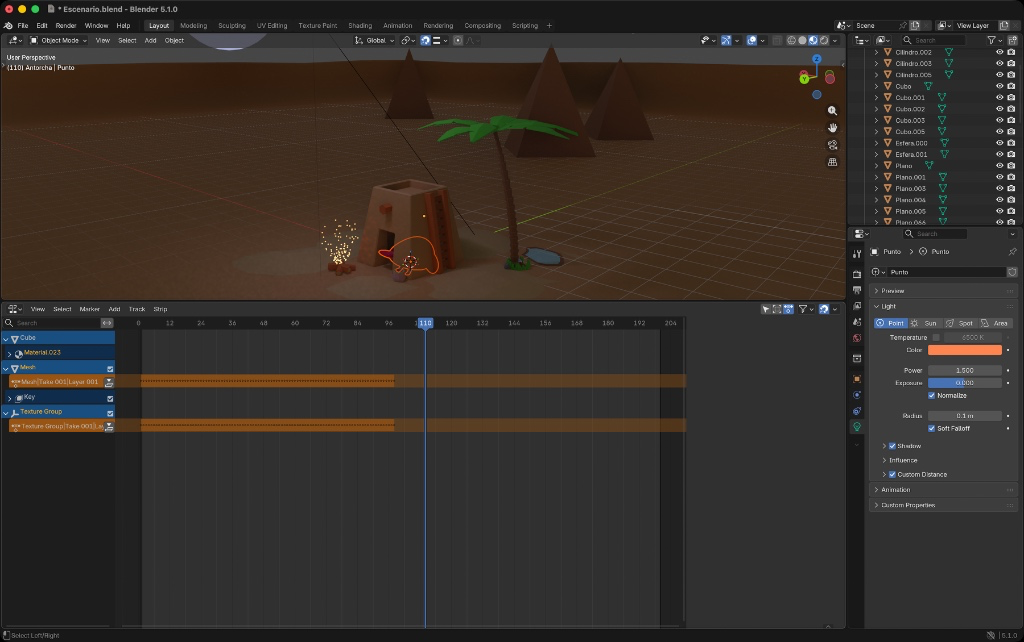The height and width of the screenshot is (642, 1024).
Task: Expand the Preview panel
Action: point(892,291)
